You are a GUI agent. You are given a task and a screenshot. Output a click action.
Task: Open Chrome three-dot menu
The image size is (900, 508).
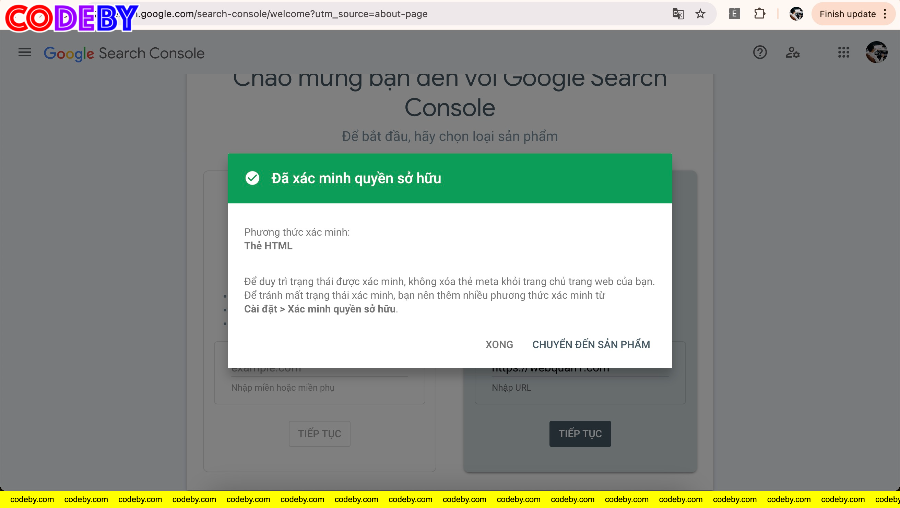click(x=886, y=14)
